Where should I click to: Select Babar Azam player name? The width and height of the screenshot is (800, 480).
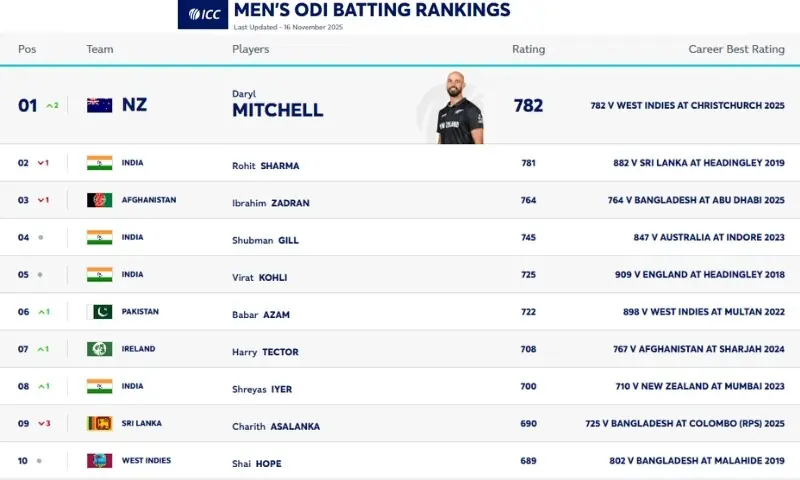[260, 315]
